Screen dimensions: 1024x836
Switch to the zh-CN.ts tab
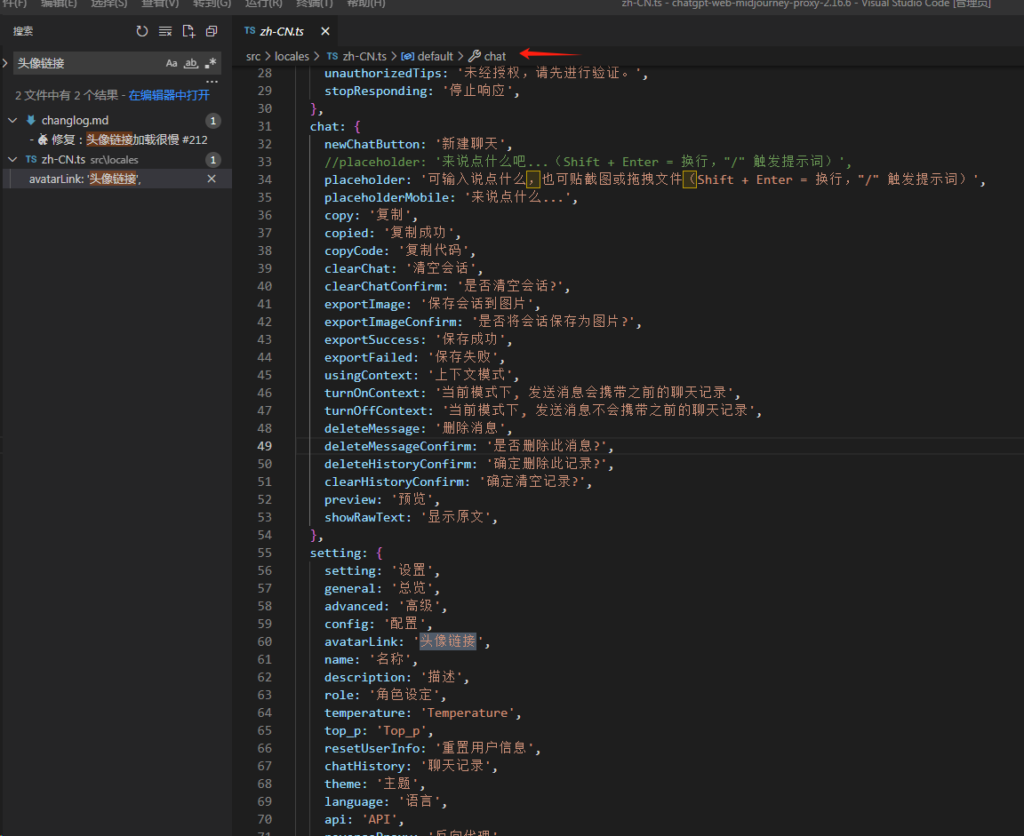coord(280,32)
